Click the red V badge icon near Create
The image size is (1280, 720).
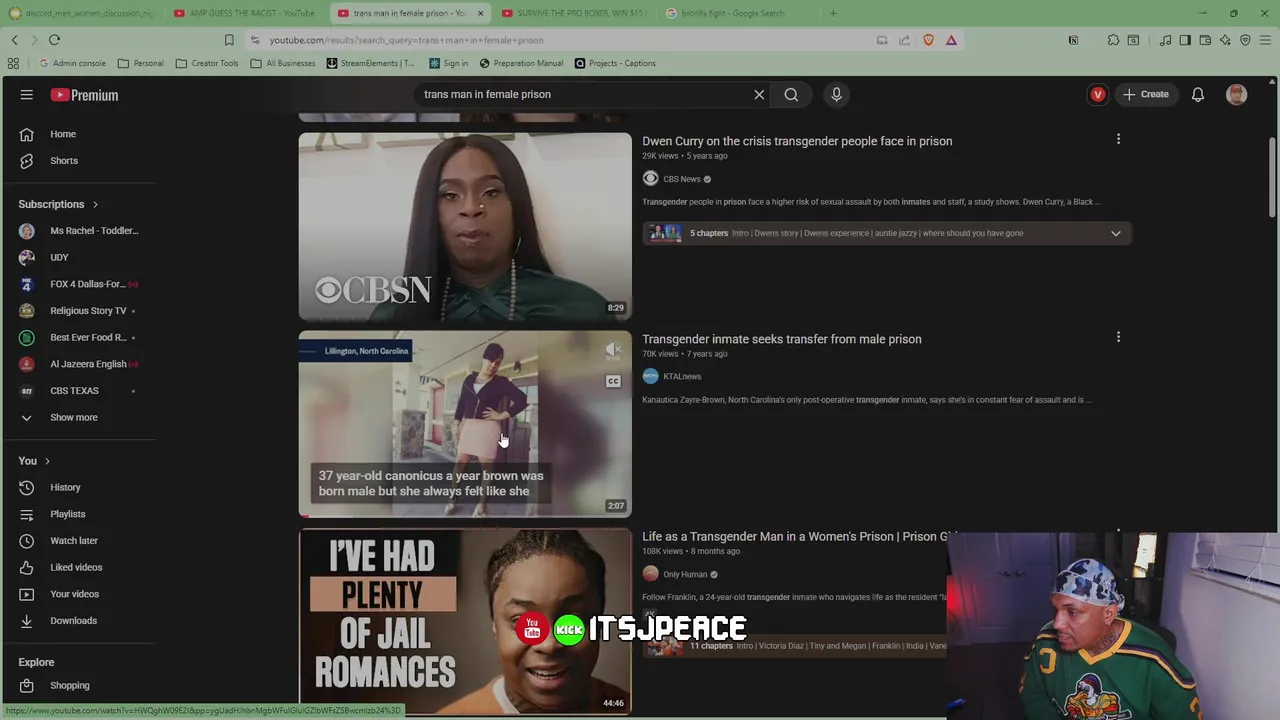1098,95
